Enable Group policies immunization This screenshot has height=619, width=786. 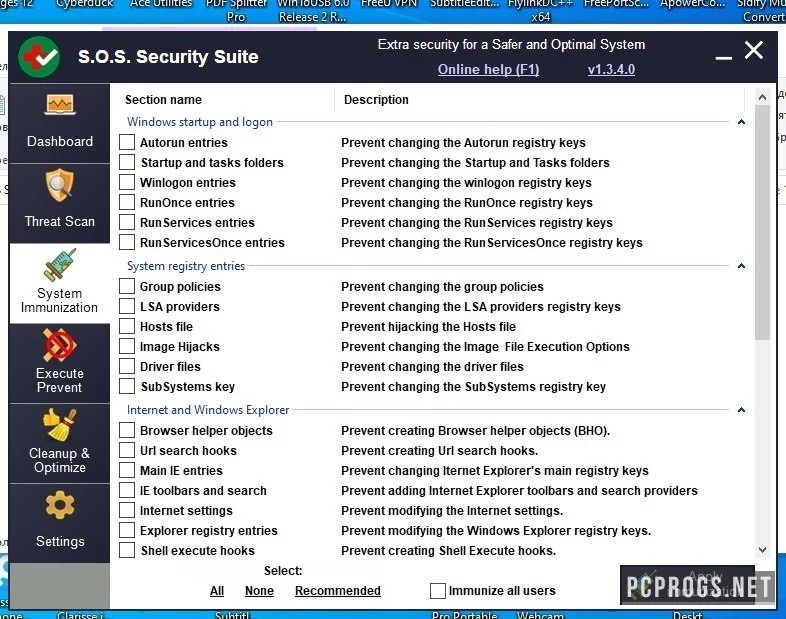coord(127,286)
